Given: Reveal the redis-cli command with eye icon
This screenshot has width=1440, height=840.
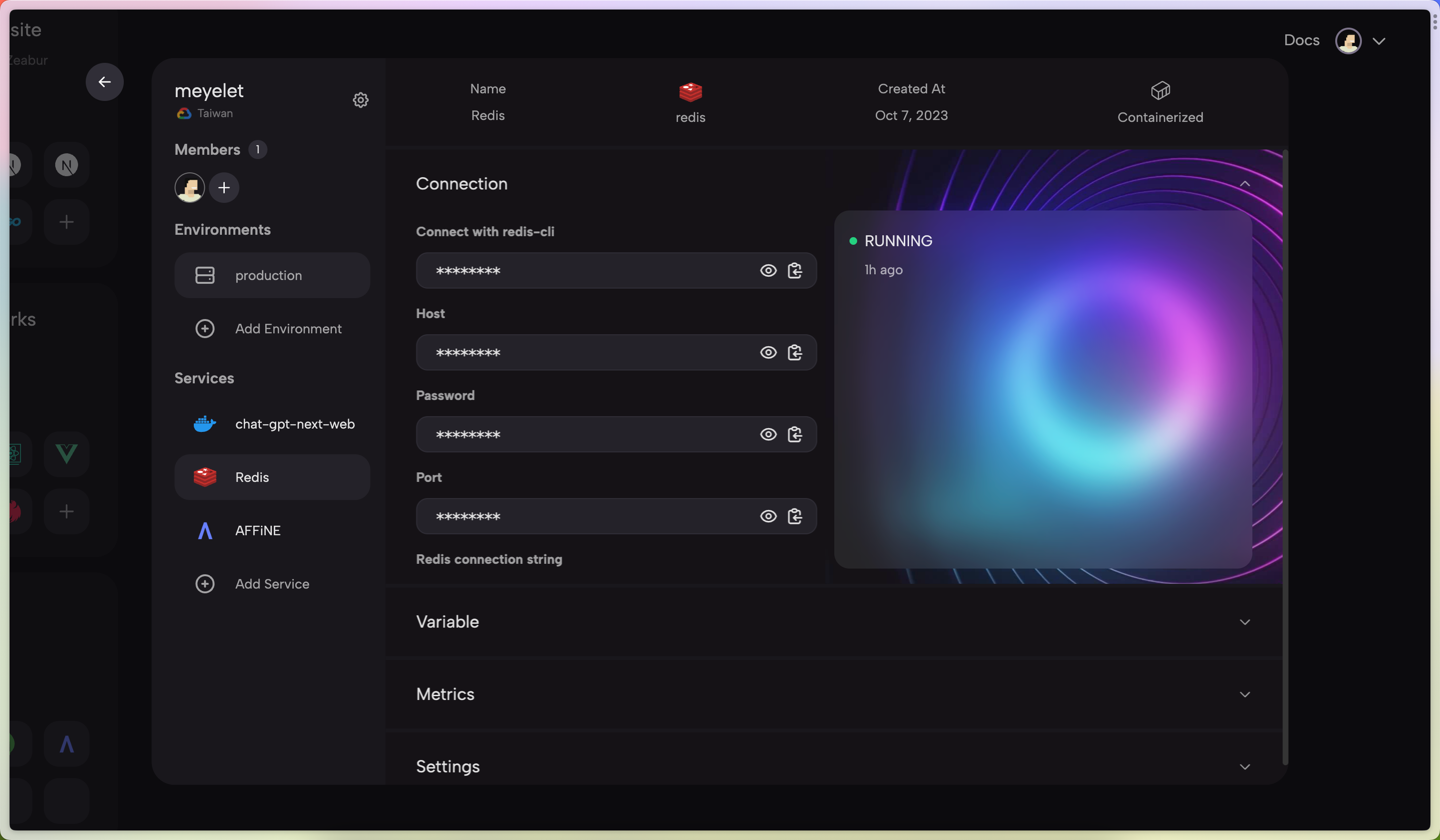Looking at the screenshot, I should 768,270.
